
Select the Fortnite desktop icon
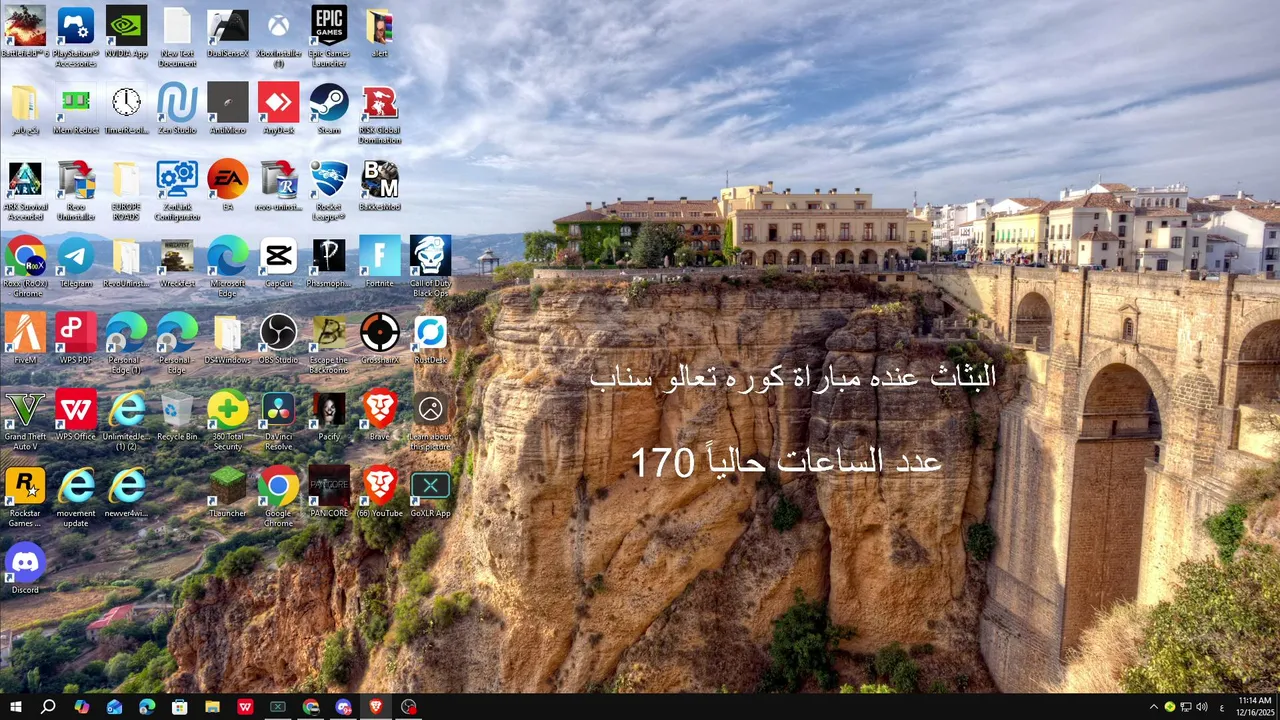point(380,264)
